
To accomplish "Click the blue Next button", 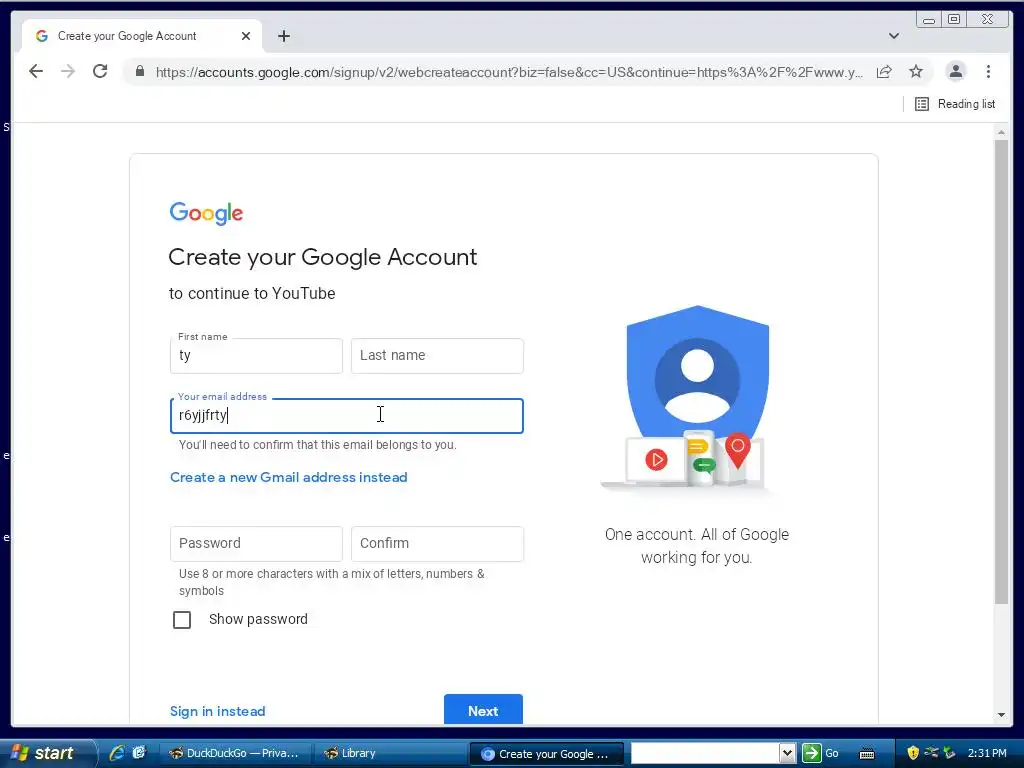I will pos(483,710).
